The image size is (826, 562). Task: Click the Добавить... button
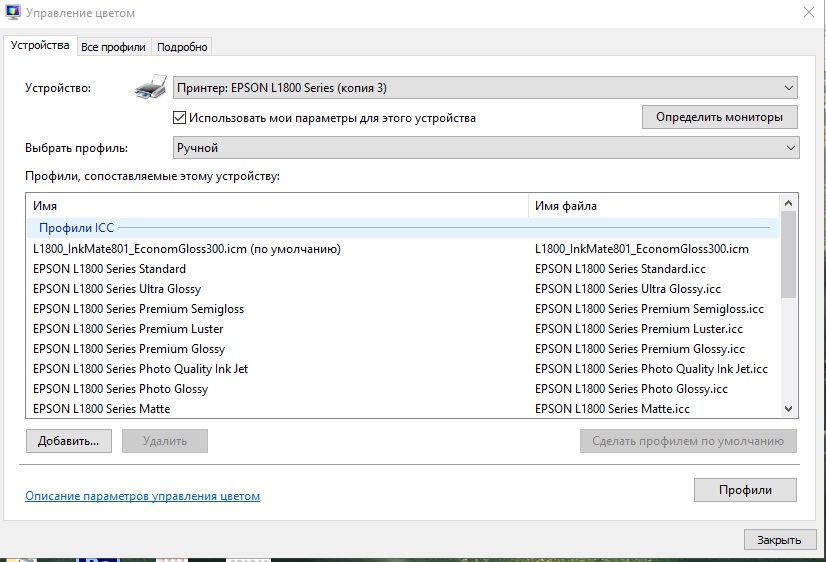click(x=68, y=441)
